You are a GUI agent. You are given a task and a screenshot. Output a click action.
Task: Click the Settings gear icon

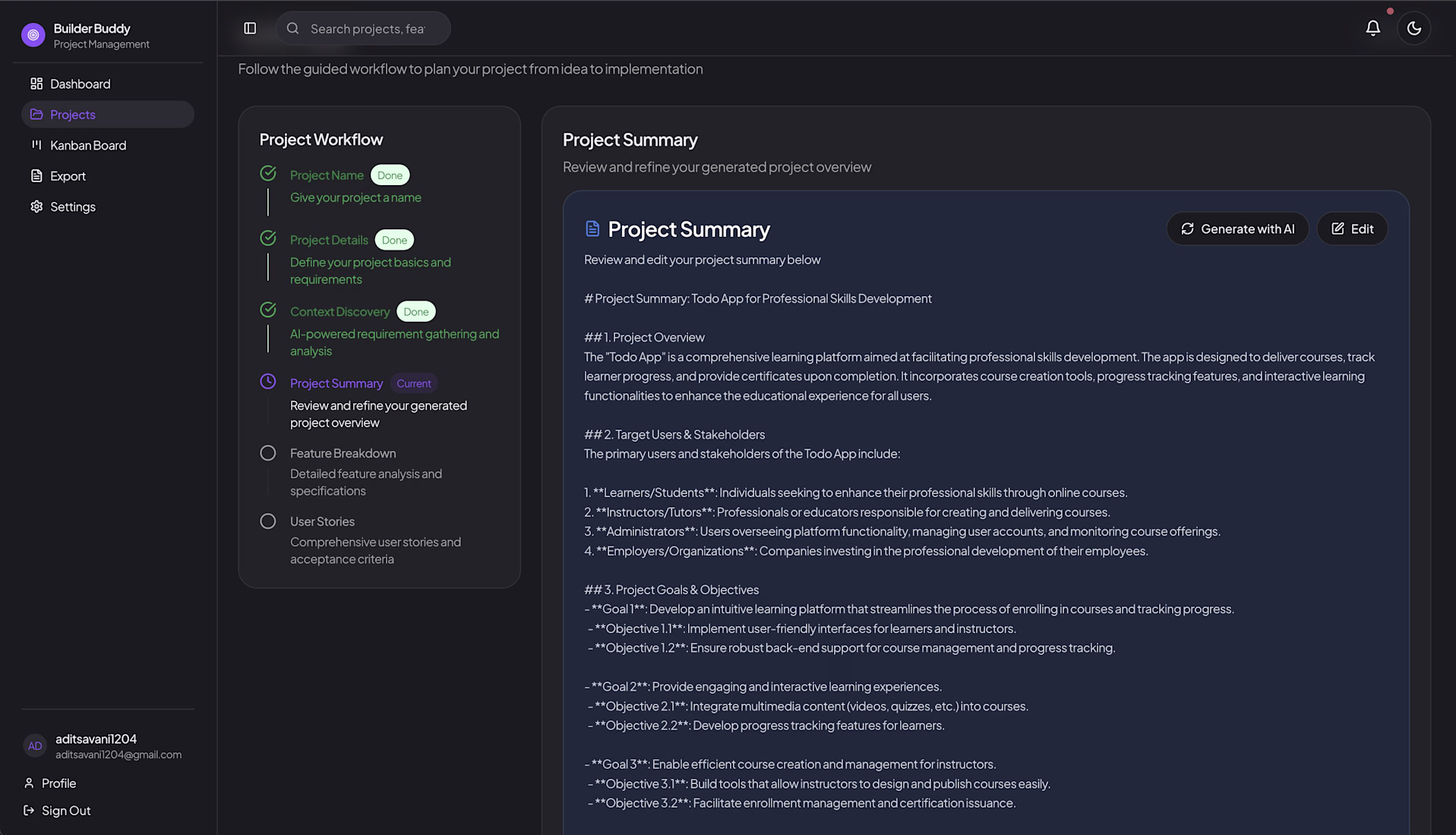point(36,206)
